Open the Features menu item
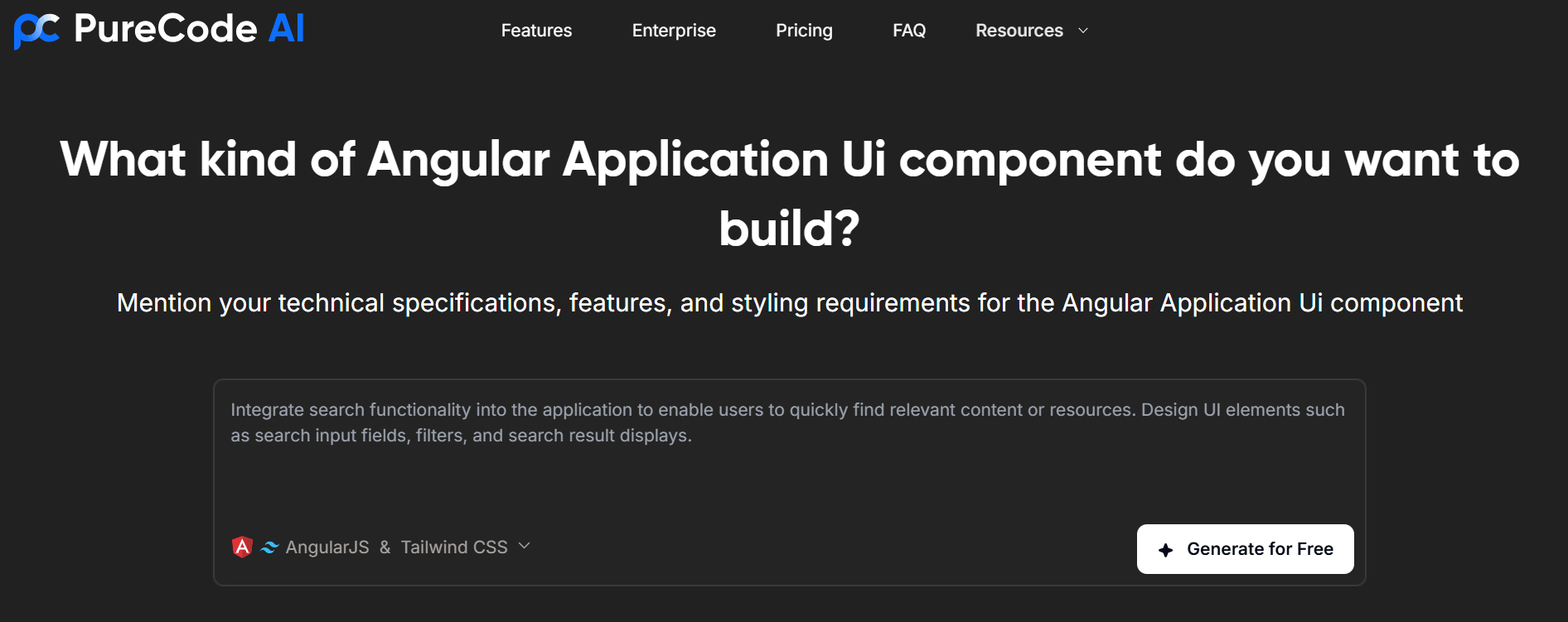 [536, 31]
